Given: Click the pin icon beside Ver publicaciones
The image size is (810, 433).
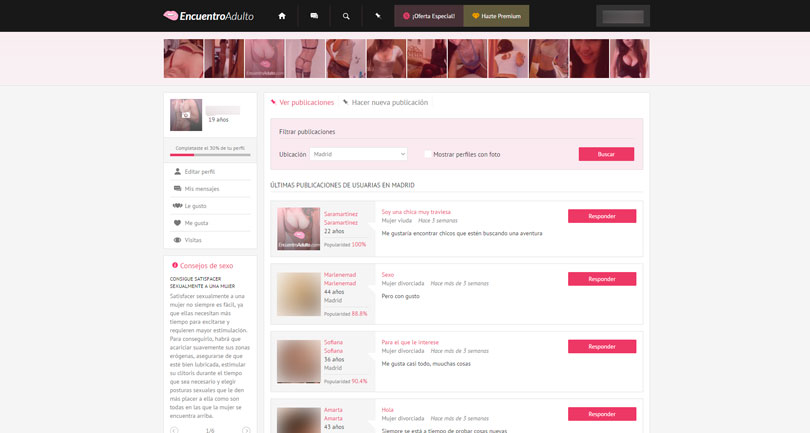Looking at the screenshot, I should [273, 102].
